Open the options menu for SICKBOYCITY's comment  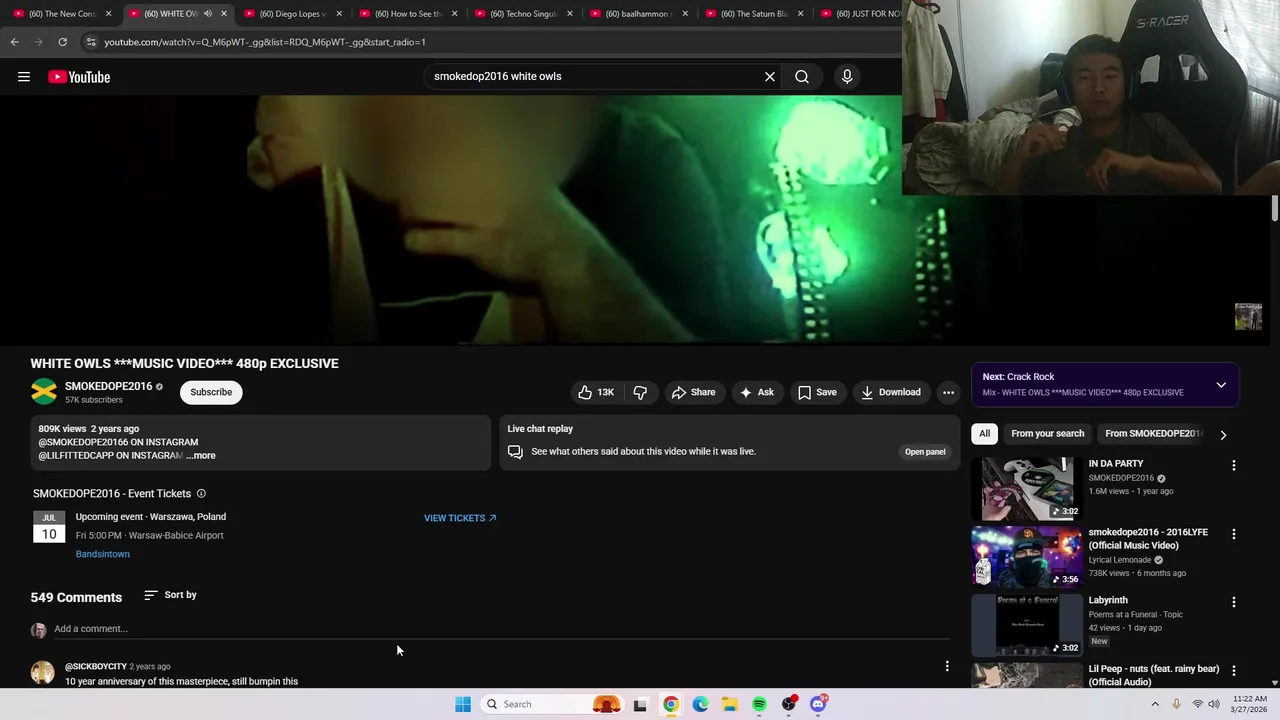pyautogui.click(x=947, y=666)
